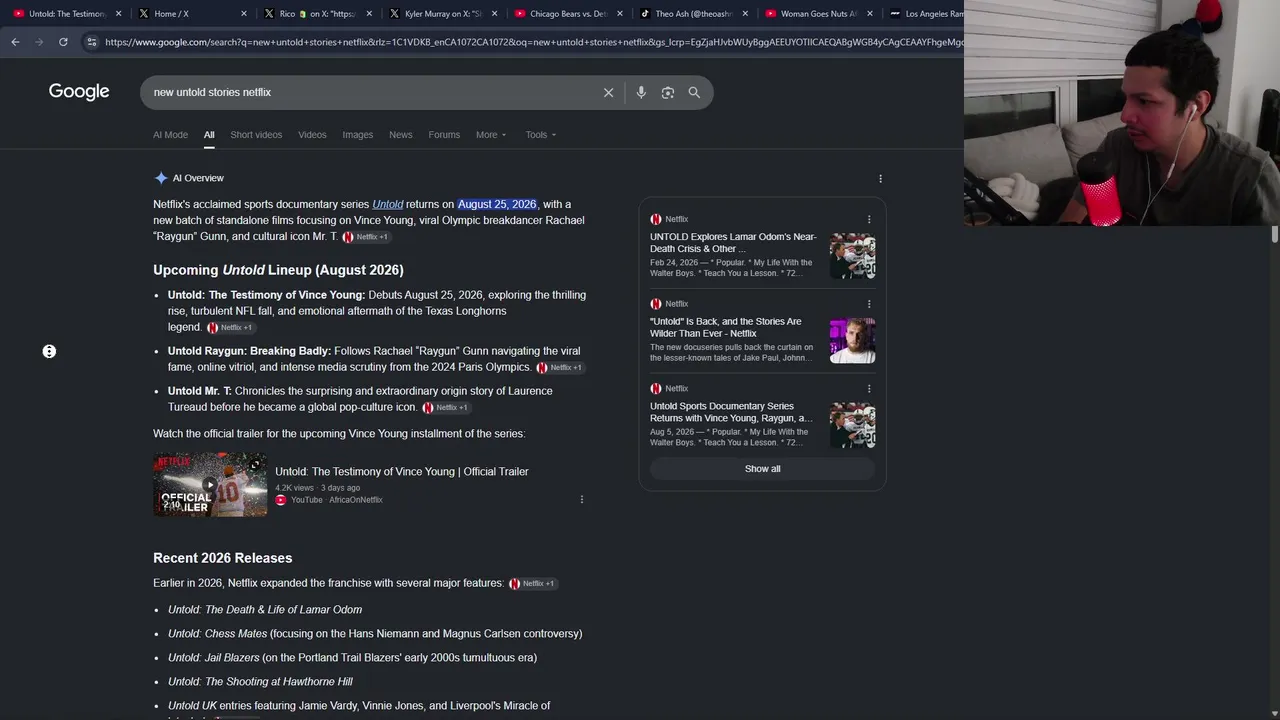Click the Google logo
The height and width of the screenshot is (720, 1280).
pos(79,92)
